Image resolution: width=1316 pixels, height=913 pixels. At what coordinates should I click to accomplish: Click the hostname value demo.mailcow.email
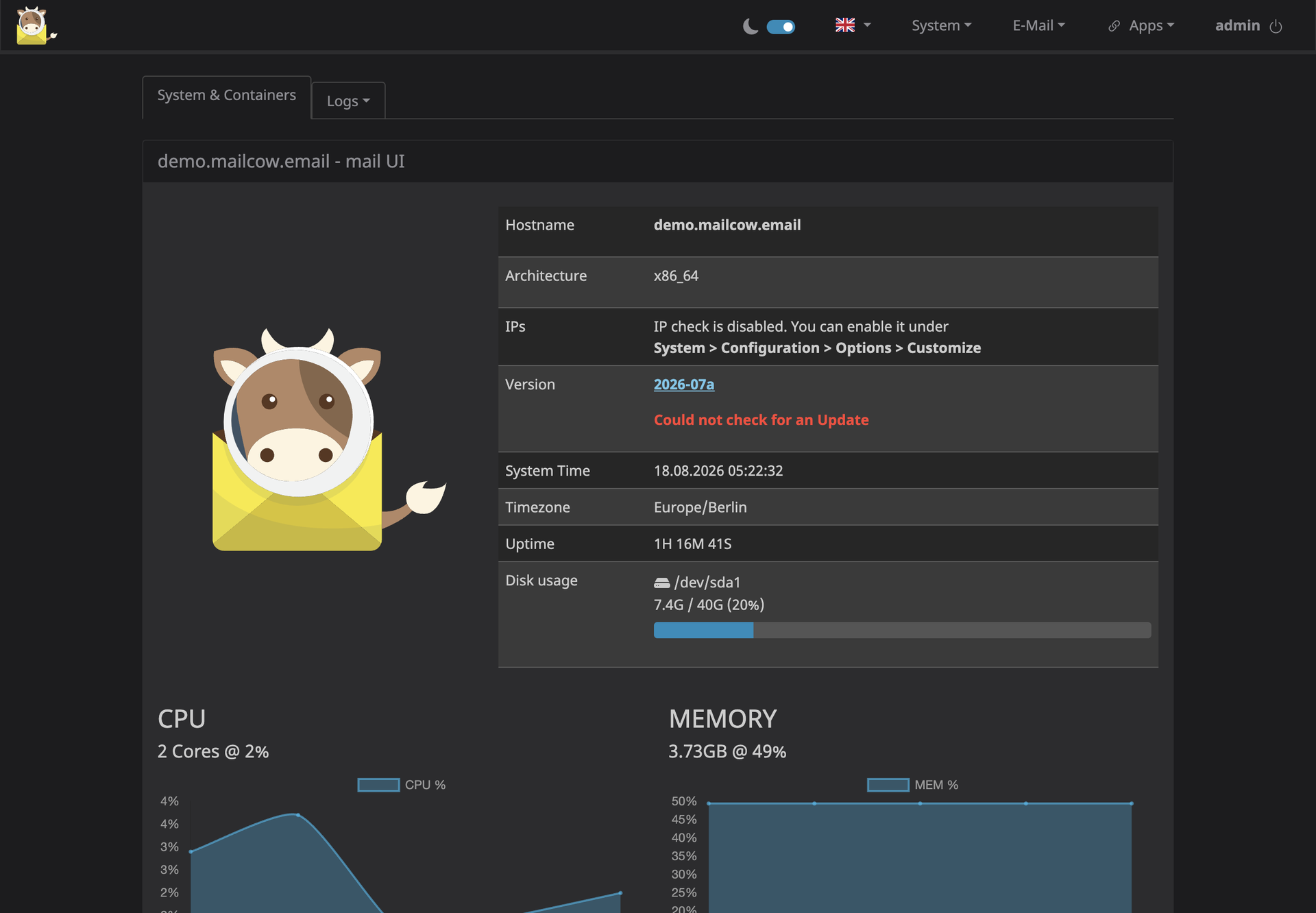[727, 225]
